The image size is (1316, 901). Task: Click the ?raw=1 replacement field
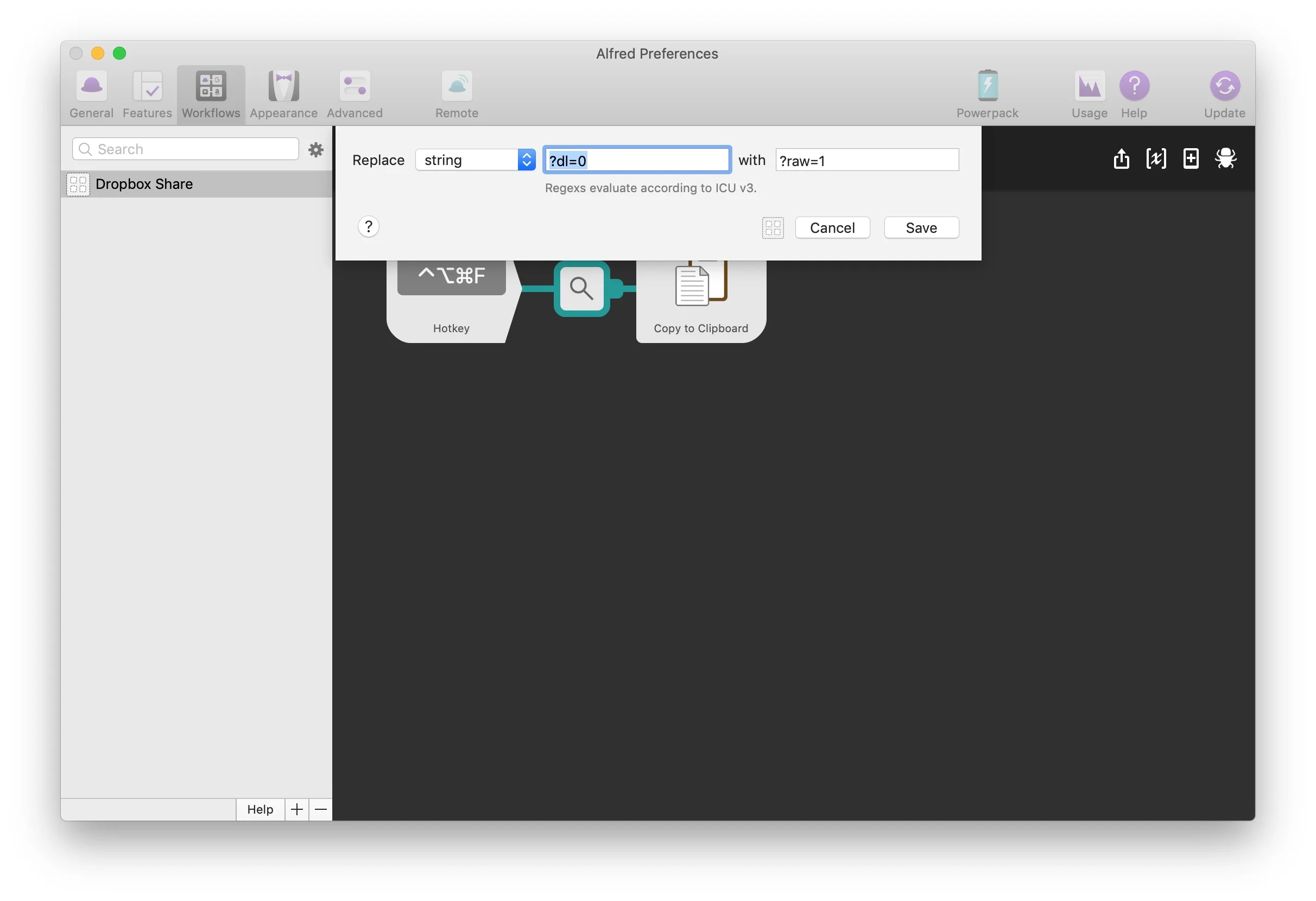pyautogui.click(x=867, y=160)
